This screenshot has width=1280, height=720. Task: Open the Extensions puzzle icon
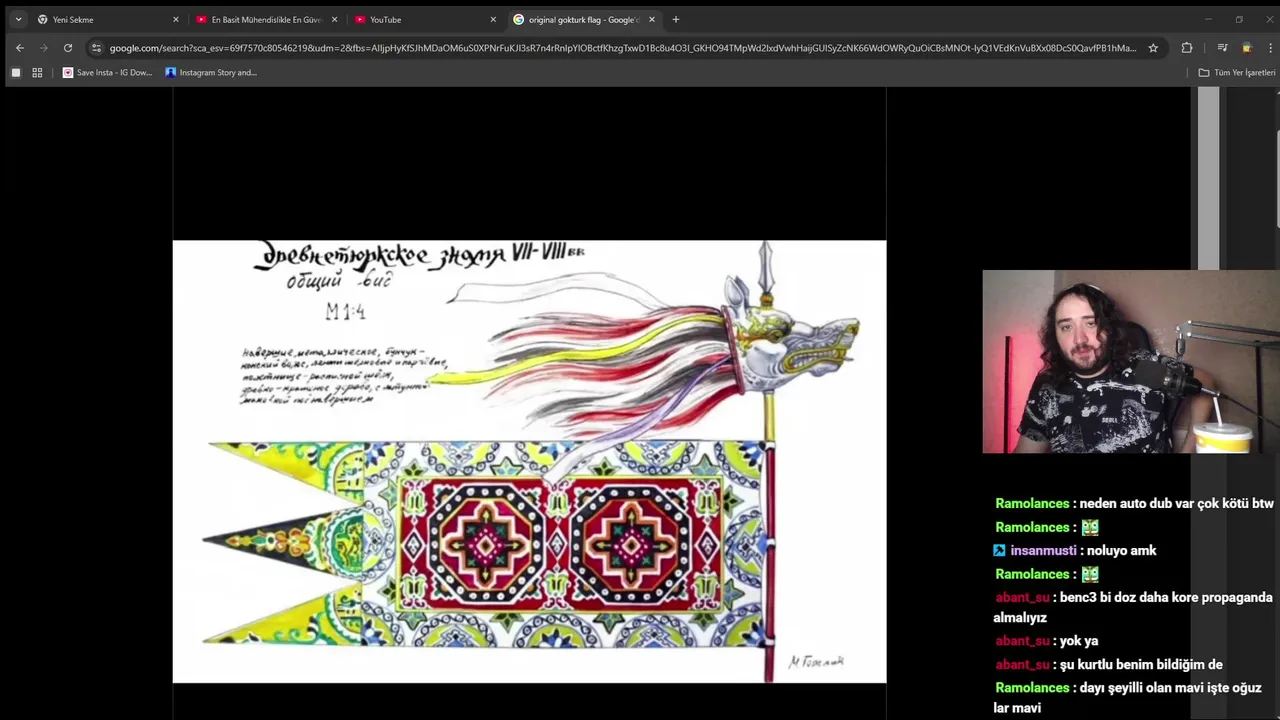tap(1187, 48)
